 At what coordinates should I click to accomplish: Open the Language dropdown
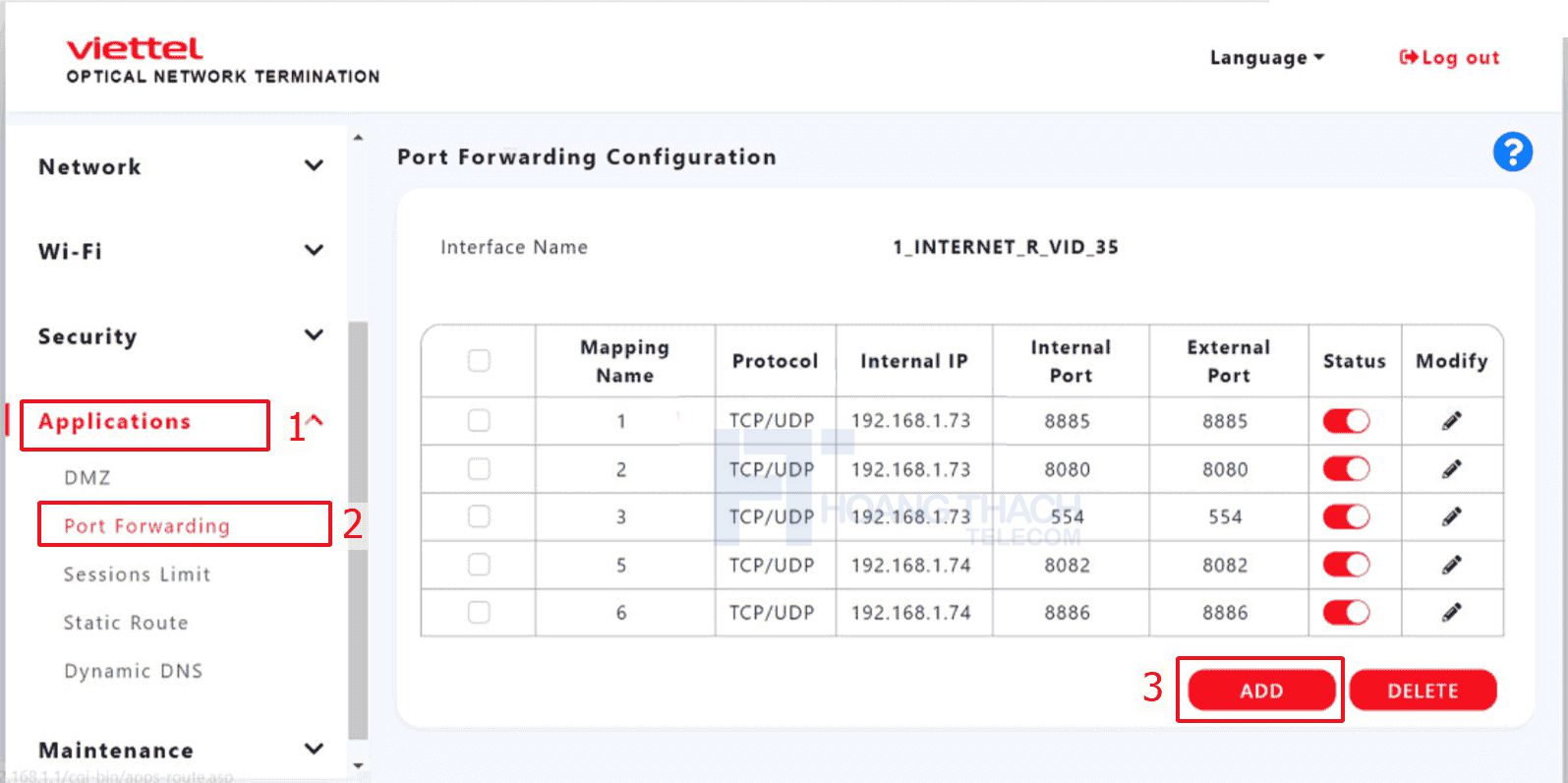pos(1267,57)
